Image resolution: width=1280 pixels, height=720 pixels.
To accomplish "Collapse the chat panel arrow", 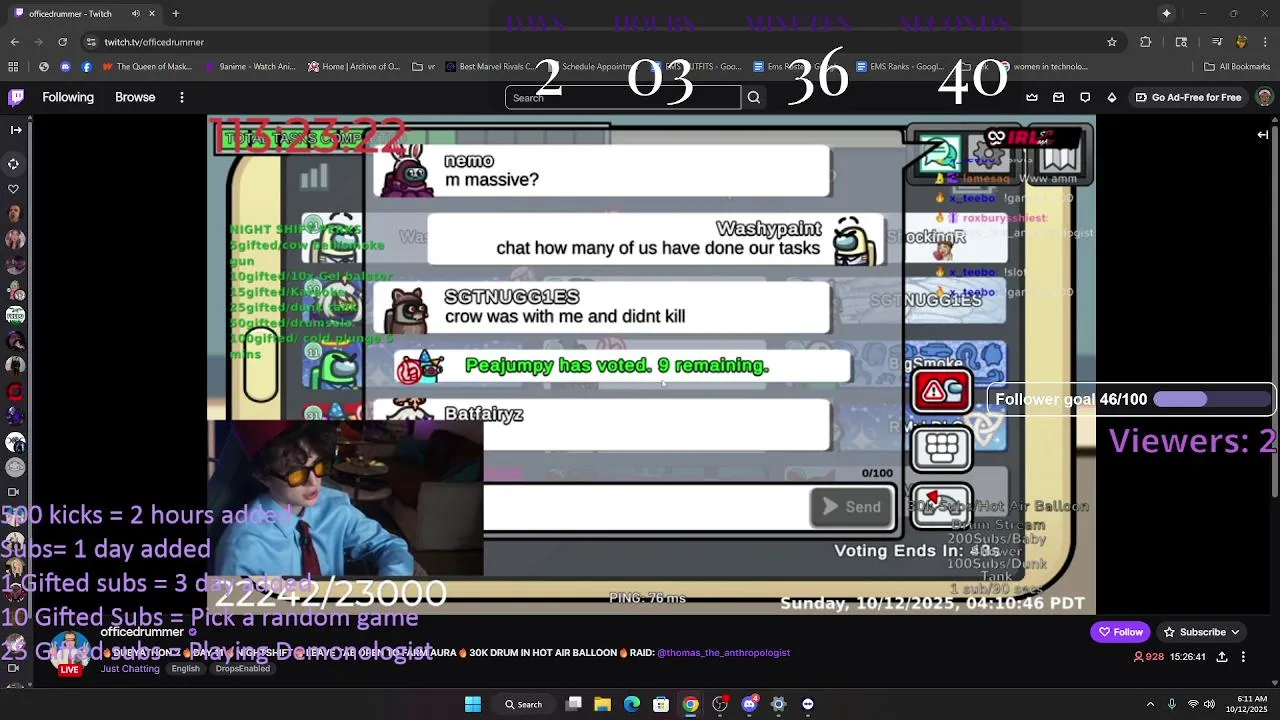I will [x=1263, y=134].
